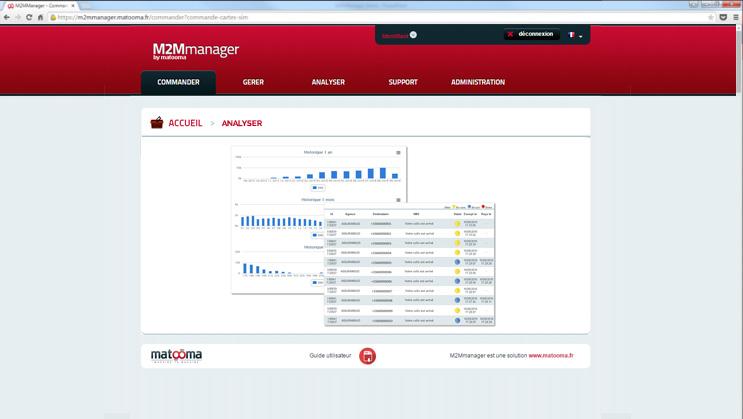Open the SUPPORT menu
Viewport: 743px width, 419px height.
403,82
